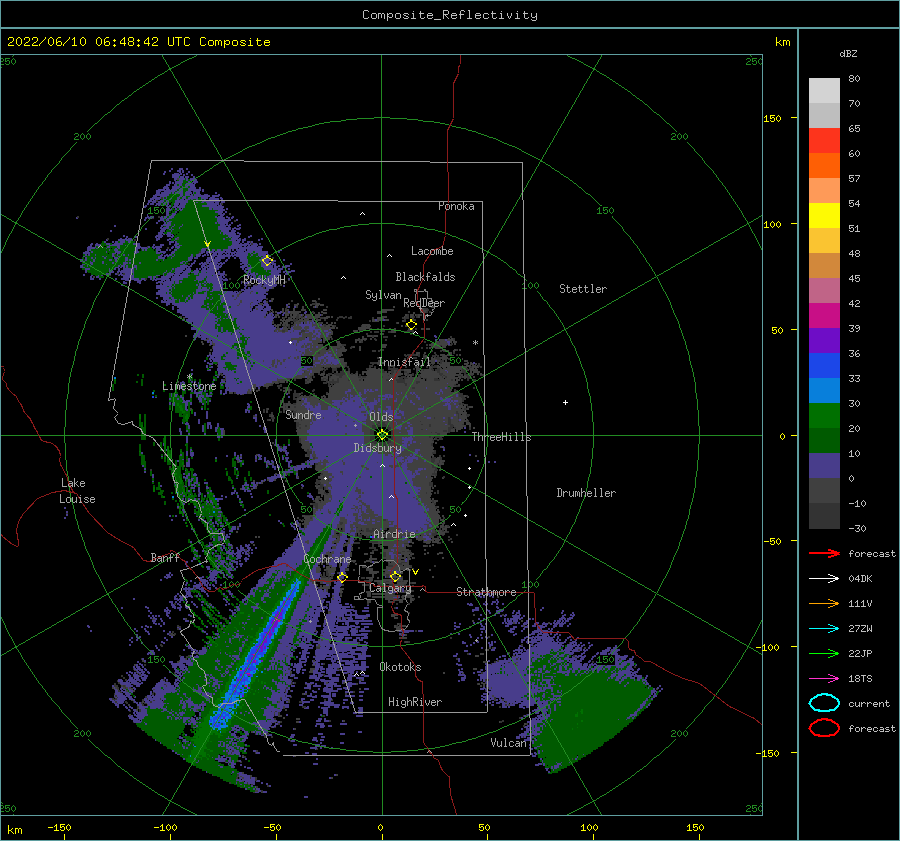The image size is (900, 841).
Task: Click the red forecast ellipse legend symbol
Action: pos(824,728)
